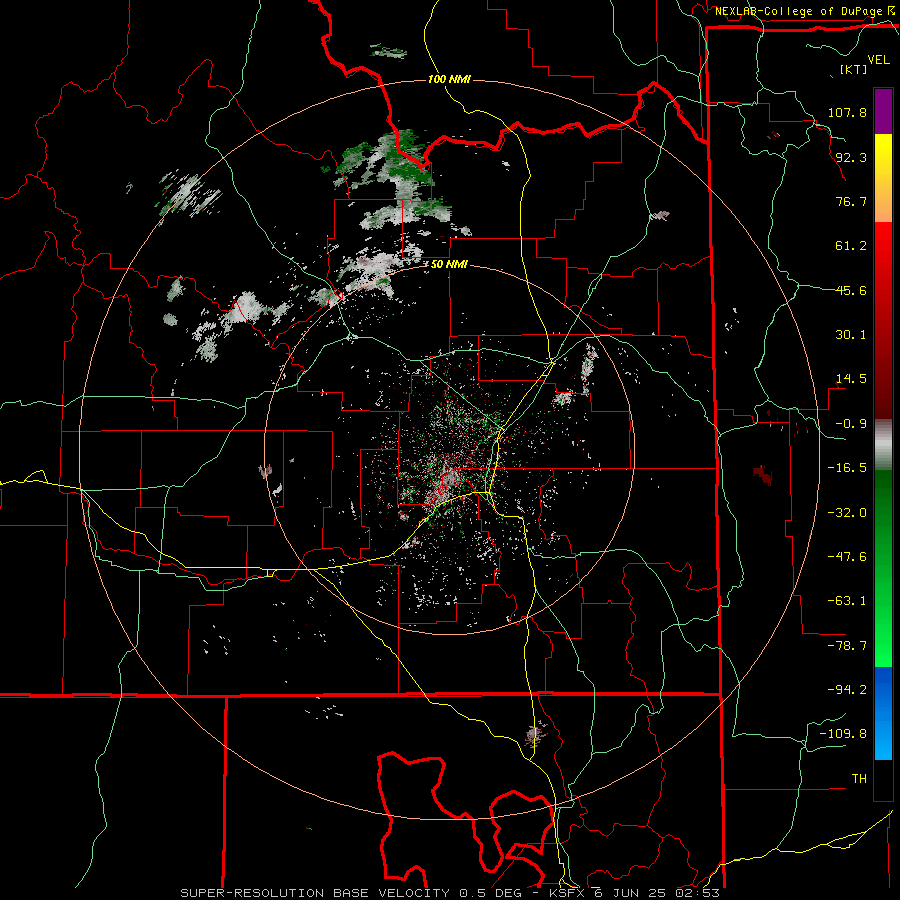Click the -109.8 legend value
This screenshot has height=900, width=900.
tap(843, 734)
